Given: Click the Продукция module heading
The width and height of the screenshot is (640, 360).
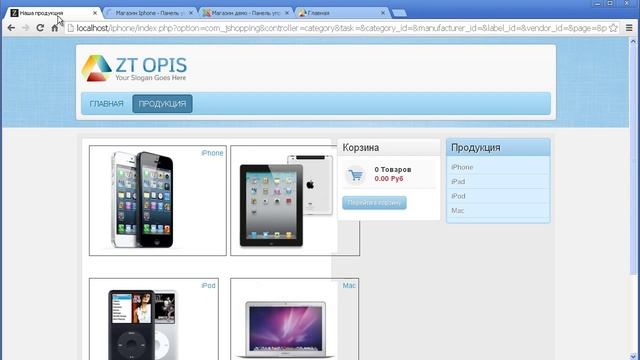Looking at the screenshot, I should point(476,147).
